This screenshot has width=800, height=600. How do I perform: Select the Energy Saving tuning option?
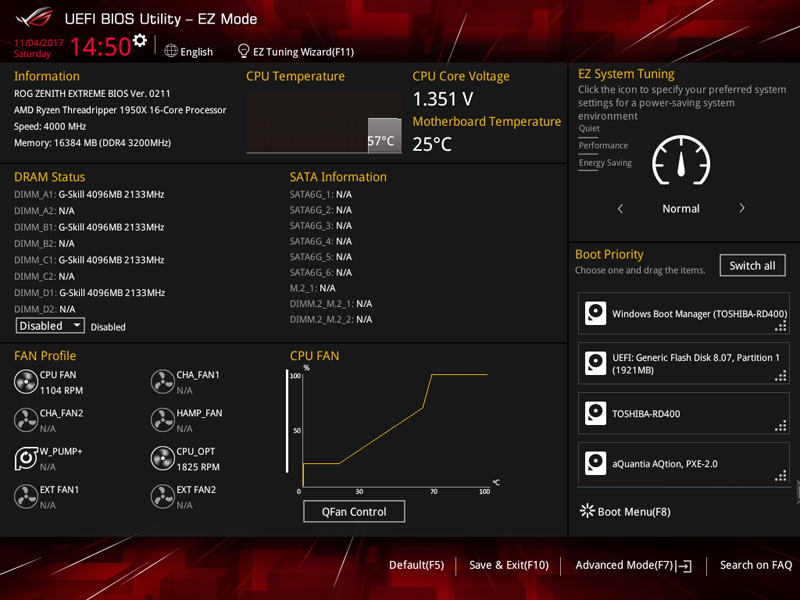(605, 163)
